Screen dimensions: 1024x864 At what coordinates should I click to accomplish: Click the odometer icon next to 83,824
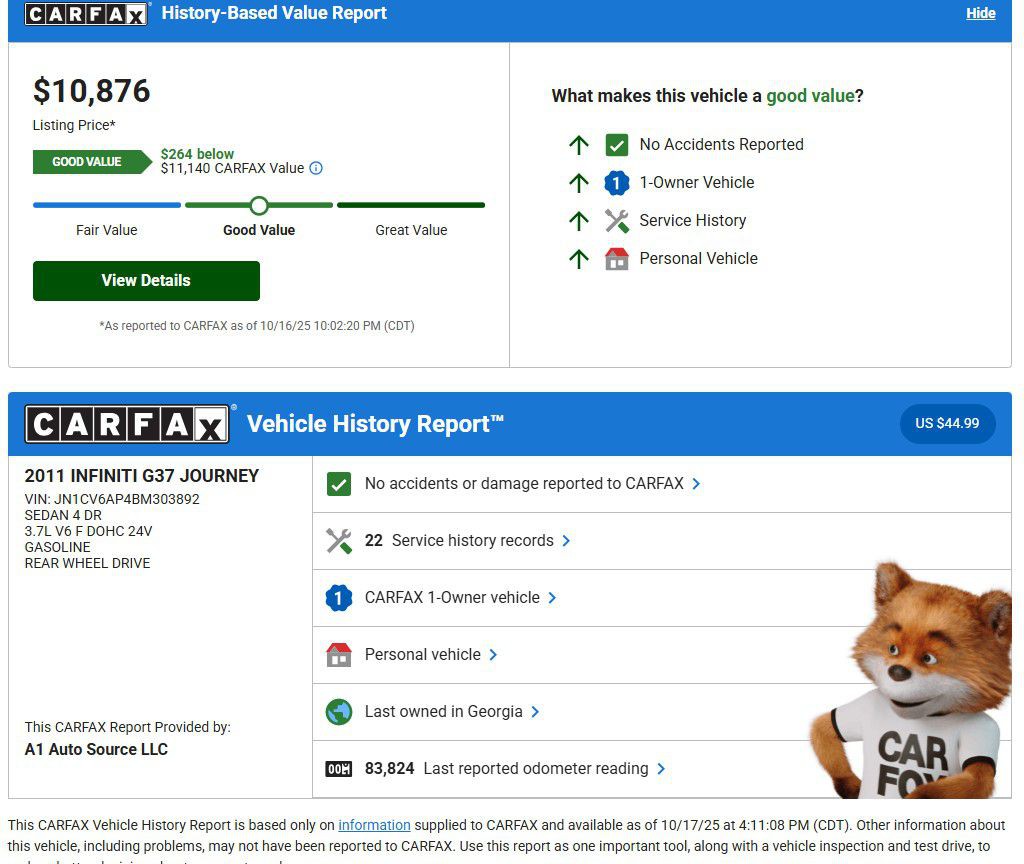click(x=339, y=769)
